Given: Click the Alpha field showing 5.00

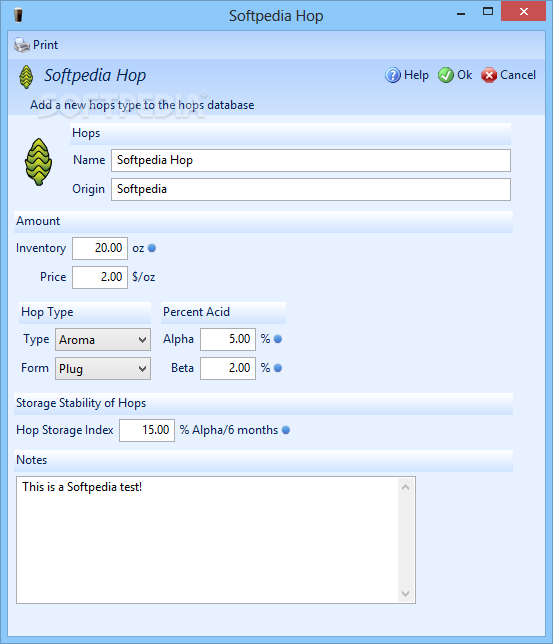Looking at the screenshot, I should [228, 339].
